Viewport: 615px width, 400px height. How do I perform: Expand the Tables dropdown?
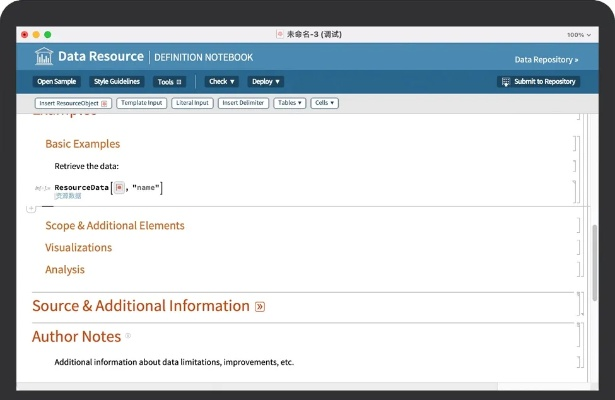pyautogui.click(x=290, y=103)
